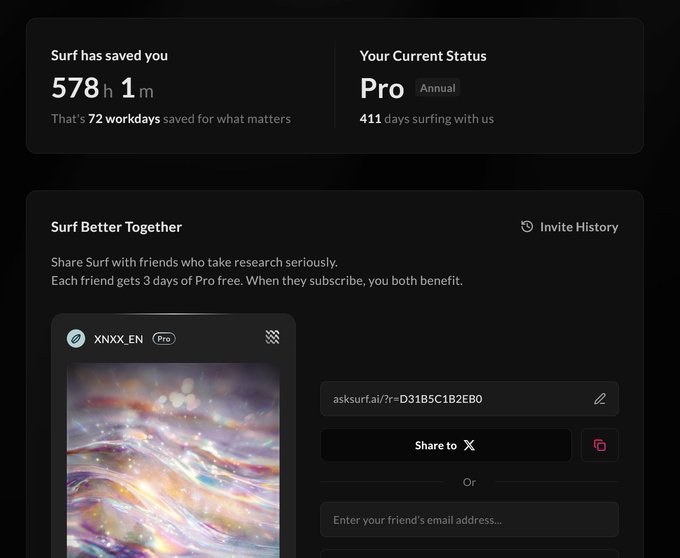Click "Each friend gets 3 days" line
680x558 pixels.
[257, 281]
